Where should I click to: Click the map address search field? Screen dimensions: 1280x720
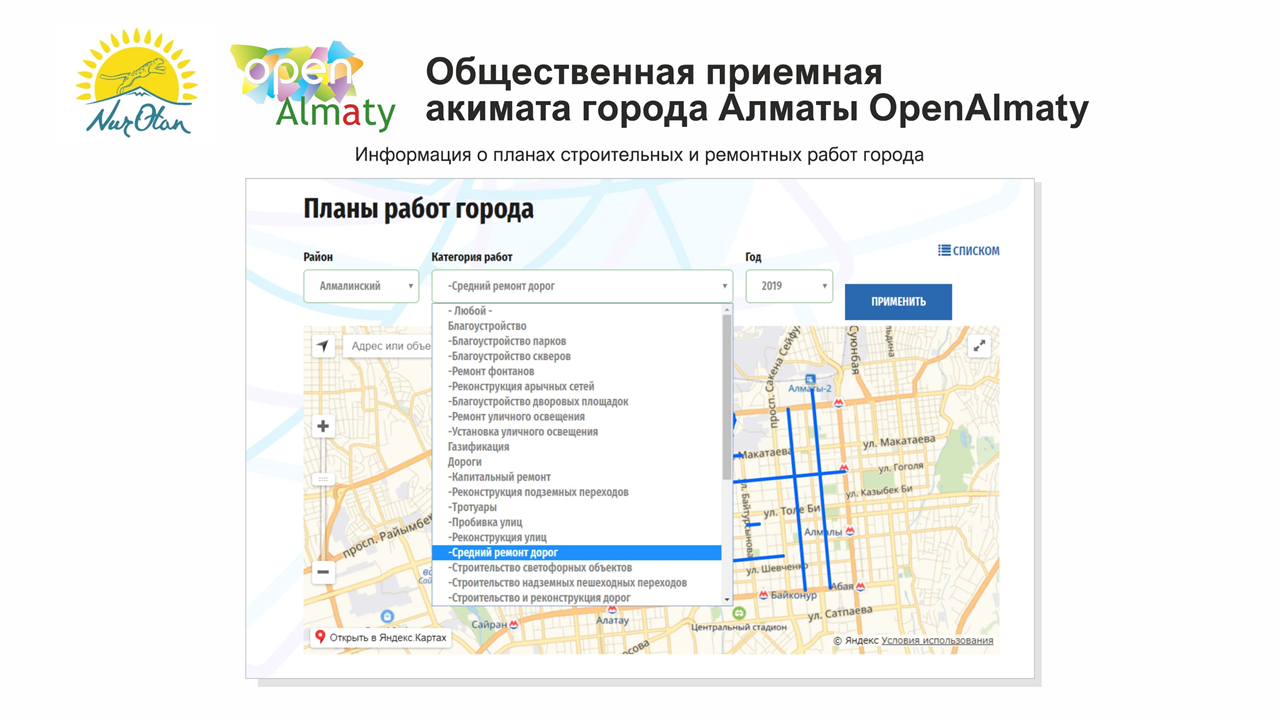[x=387, y=346]
